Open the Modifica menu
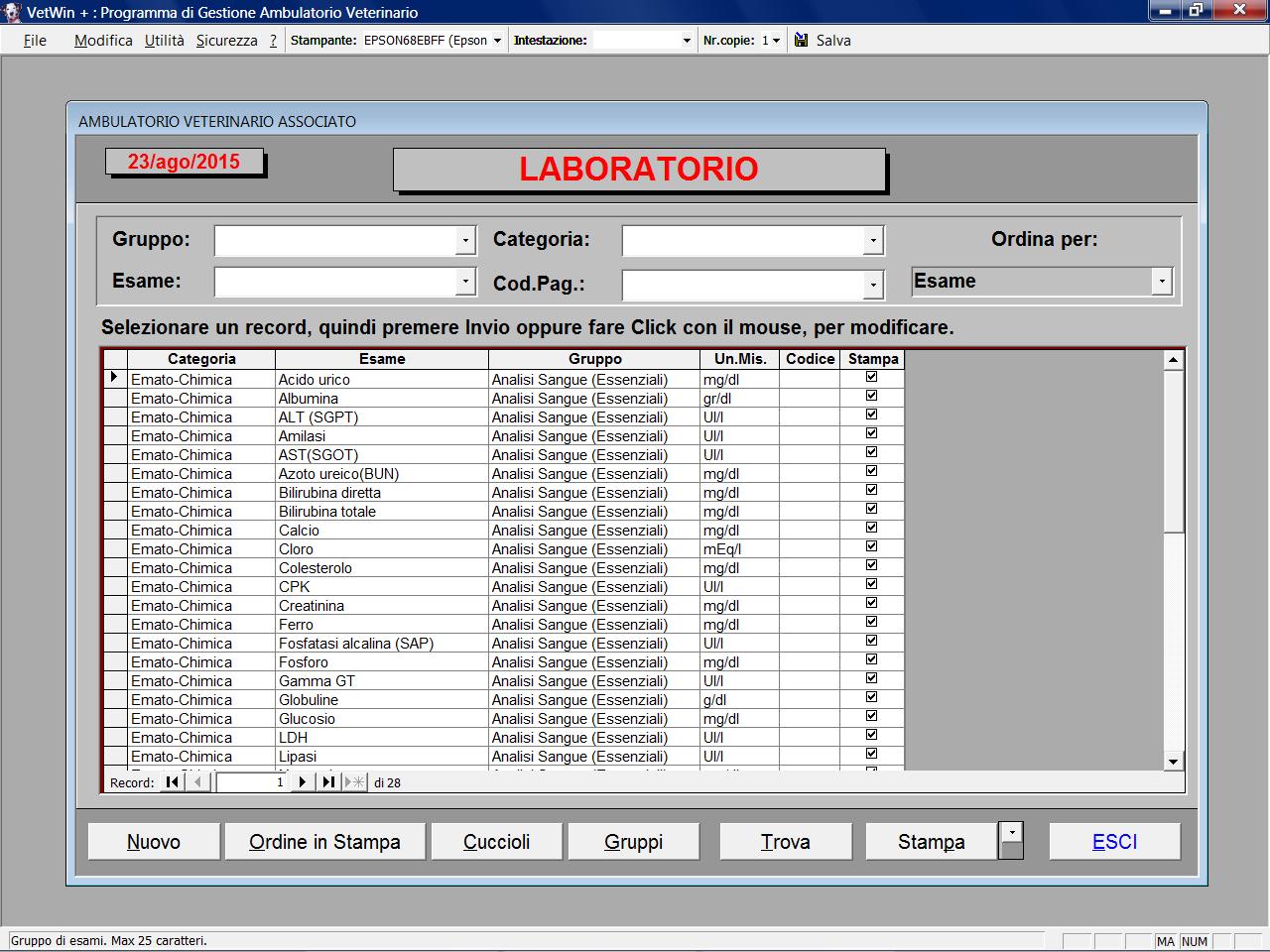1270x952 pixels. 103,41
